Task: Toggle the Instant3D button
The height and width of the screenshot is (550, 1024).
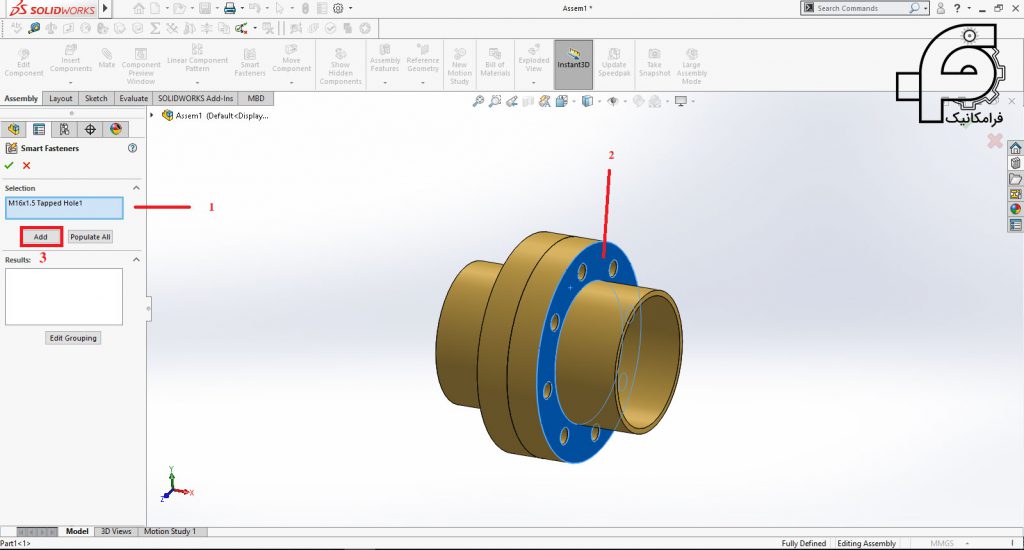Action: (x=573, y=64)
